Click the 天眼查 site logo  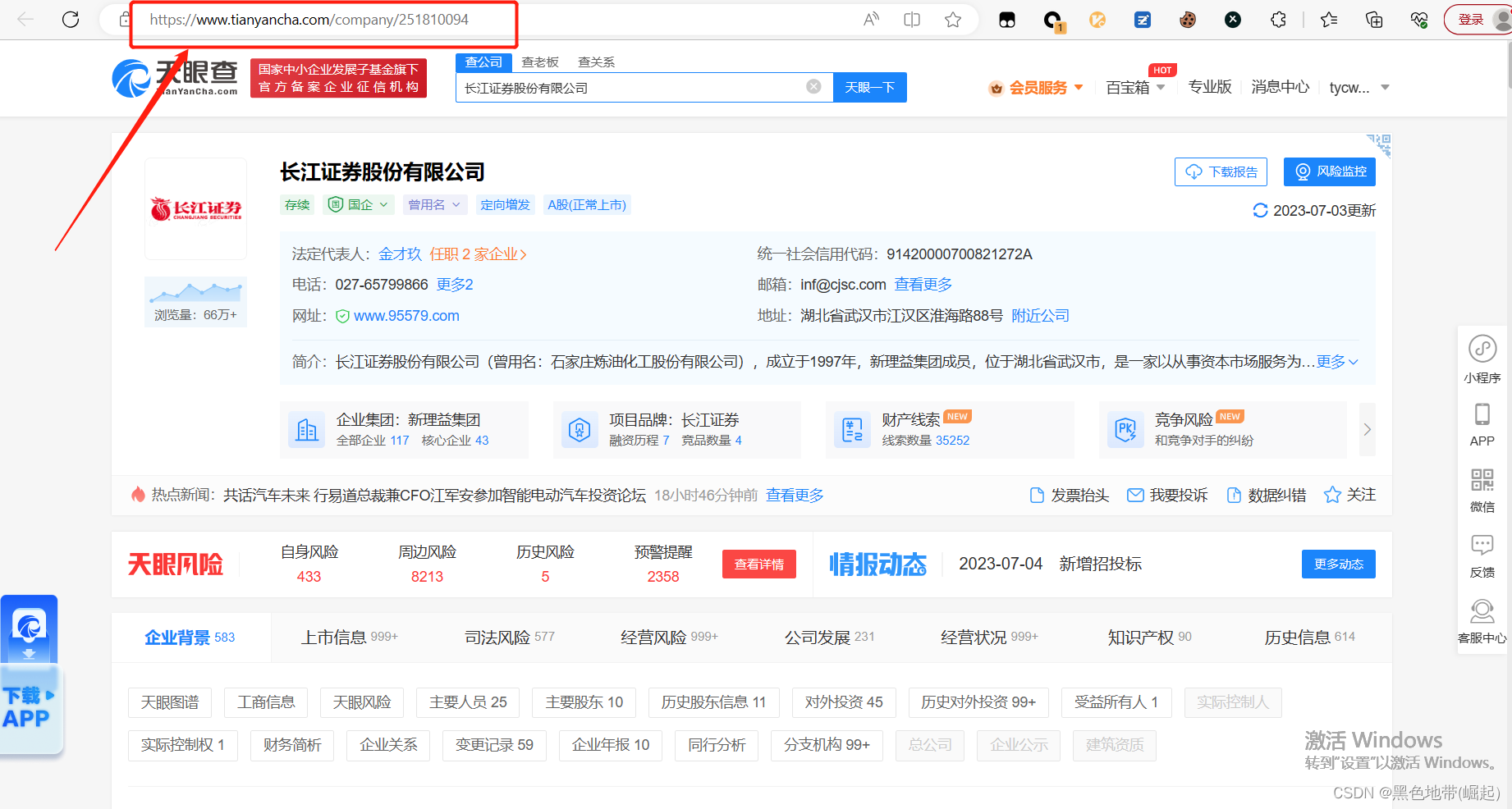(x=175, y=80)
